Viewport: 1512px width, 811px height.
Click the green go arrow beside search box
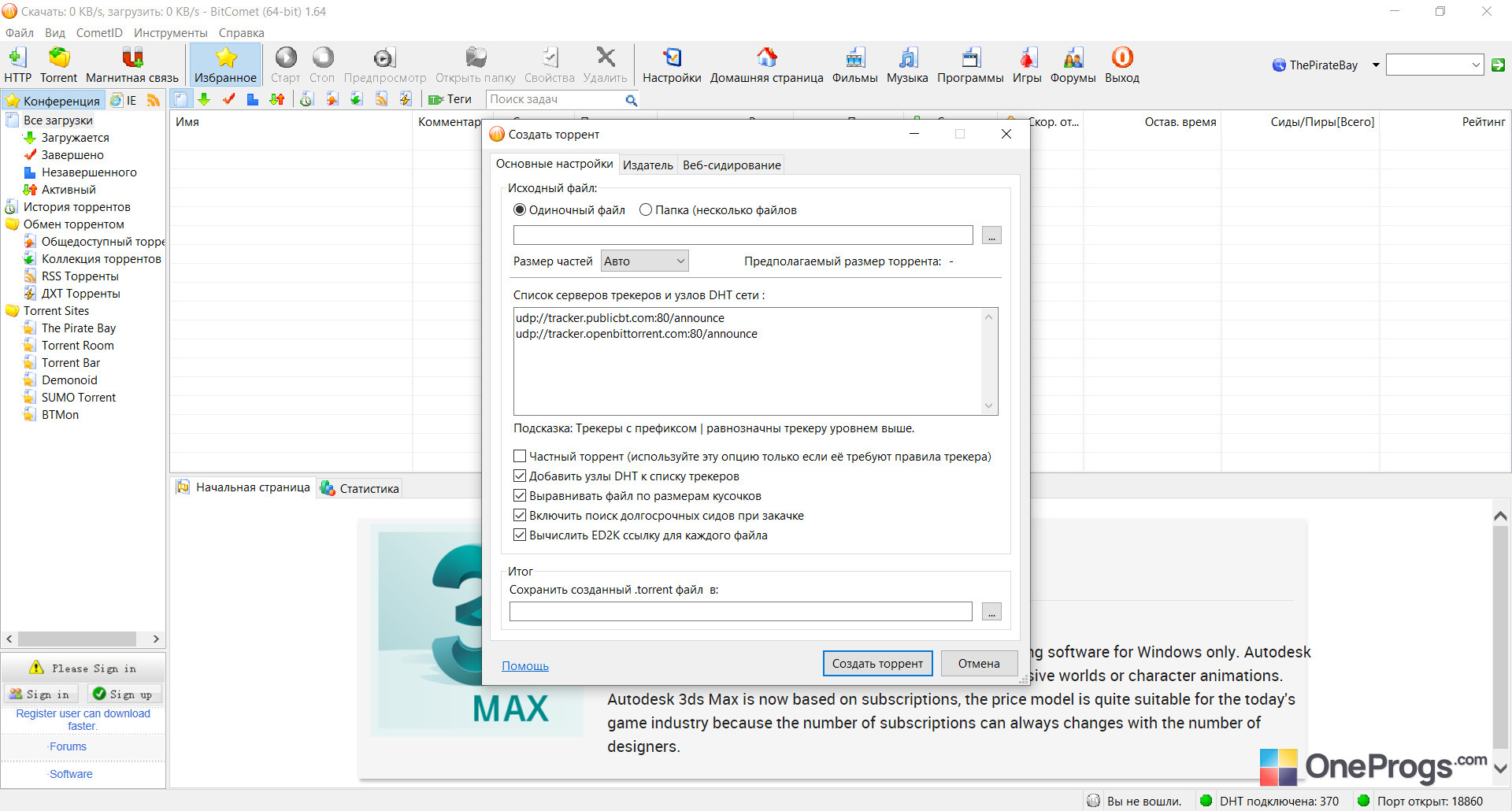coord(1498,65)
